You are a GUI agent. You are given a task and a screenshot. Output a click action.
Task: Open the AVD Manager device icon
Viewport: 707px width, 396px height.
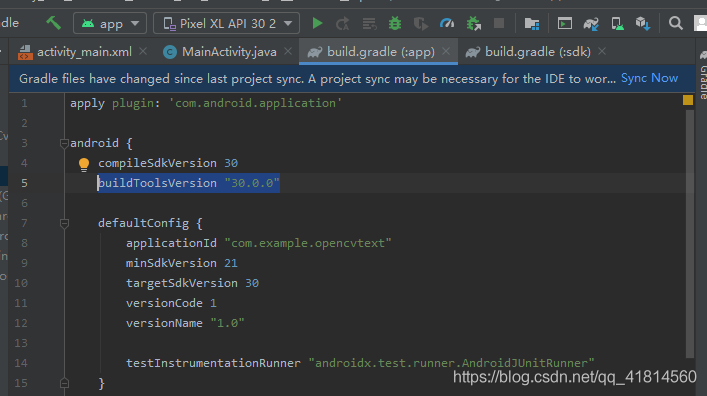click(617, 23)
